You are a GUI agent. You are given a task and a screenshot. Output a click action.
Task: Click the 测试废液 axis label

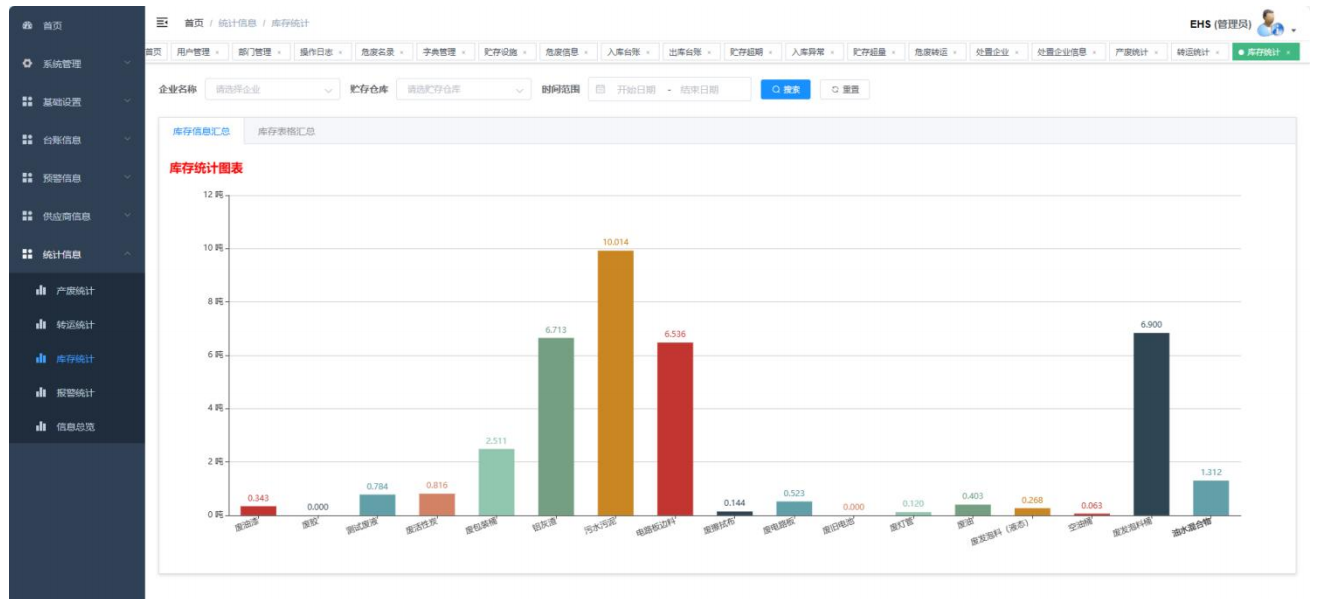click(x=363, y=526)
